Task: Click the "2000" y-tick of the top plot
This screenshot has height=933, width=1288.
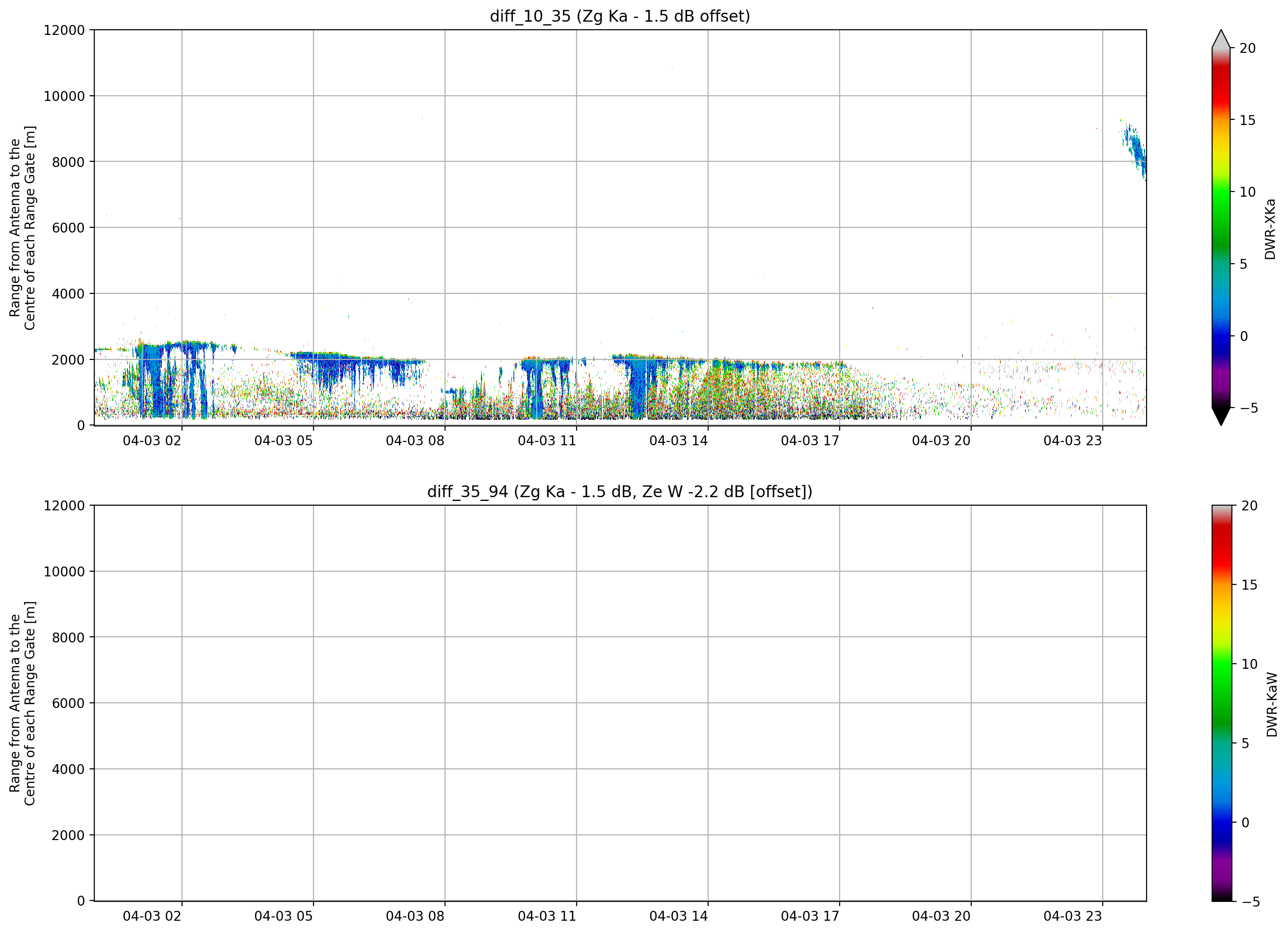Action: pyautogui.click(x=68, y=360)
